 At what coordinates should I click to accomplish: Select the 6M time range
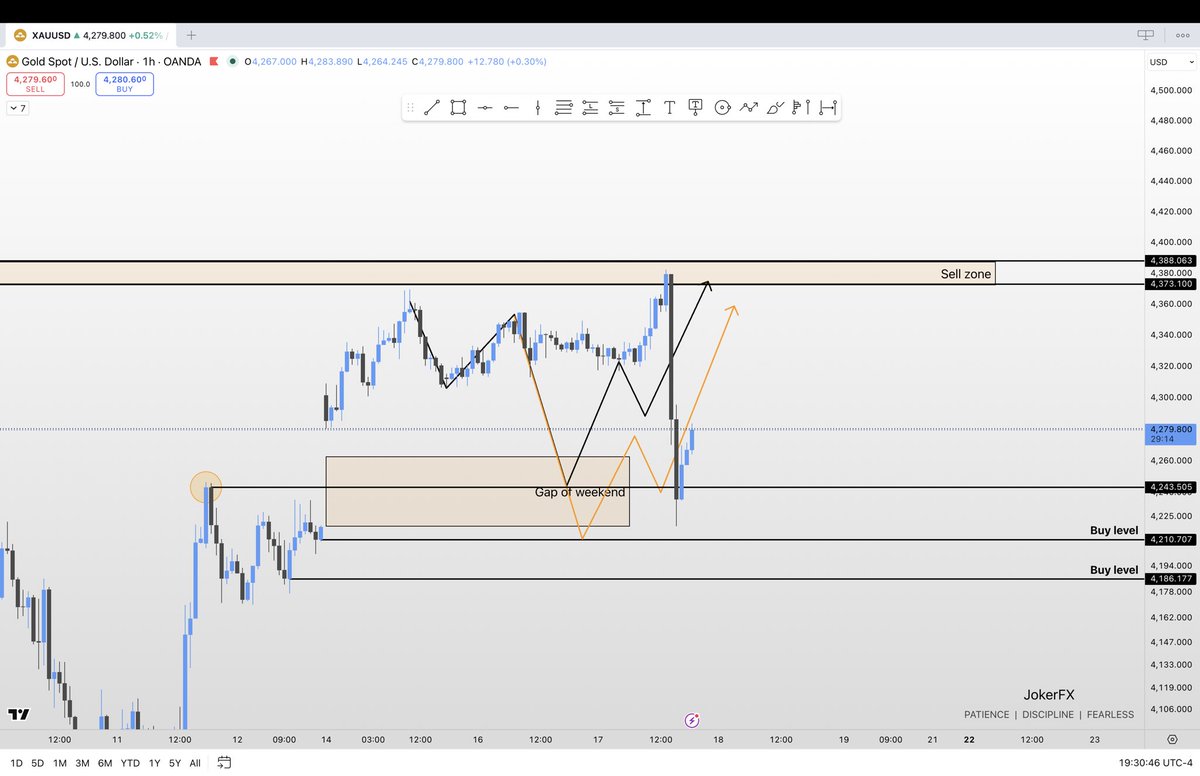tap(105, 763)
